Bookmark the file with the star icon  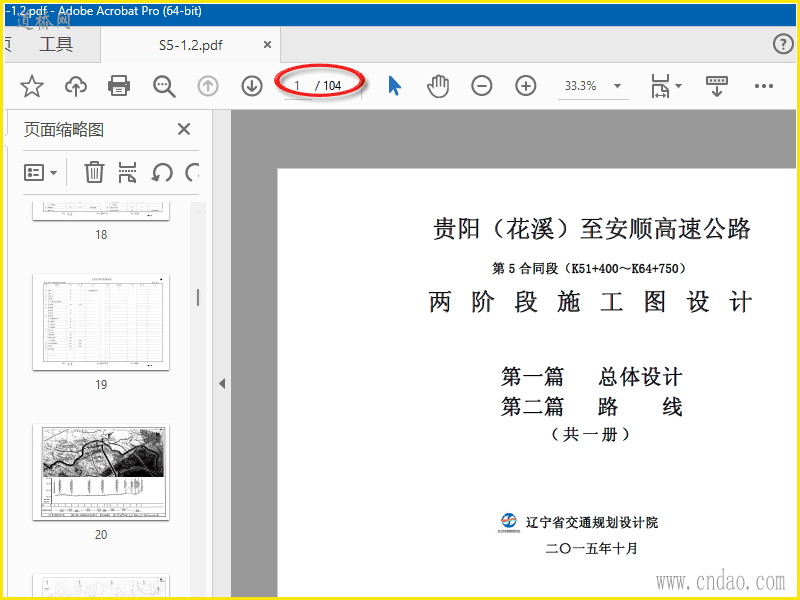32,86
